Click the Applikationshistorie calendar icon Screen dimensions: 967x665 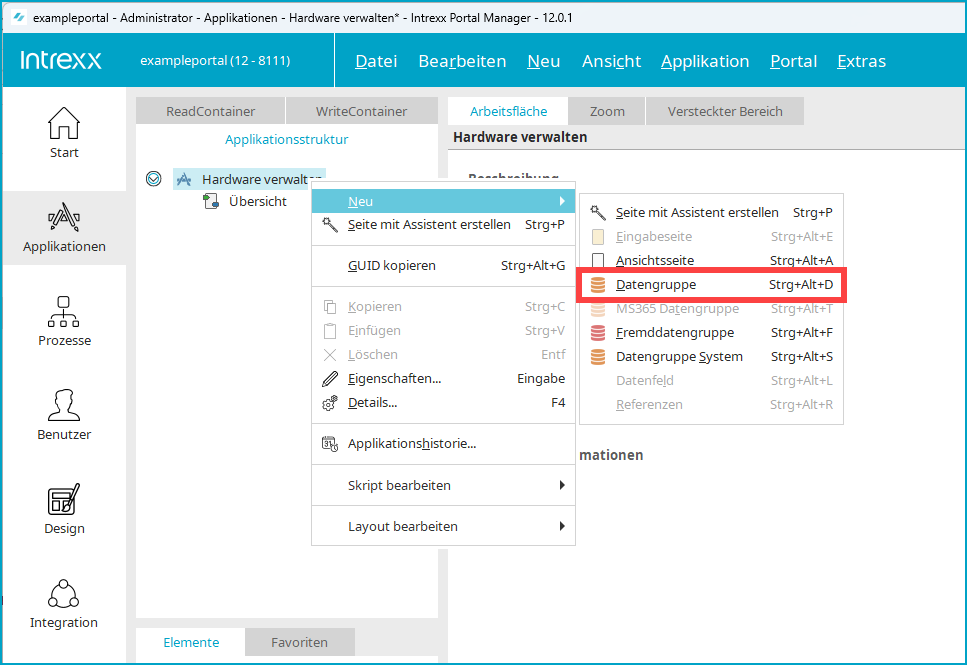click(330, 444)
